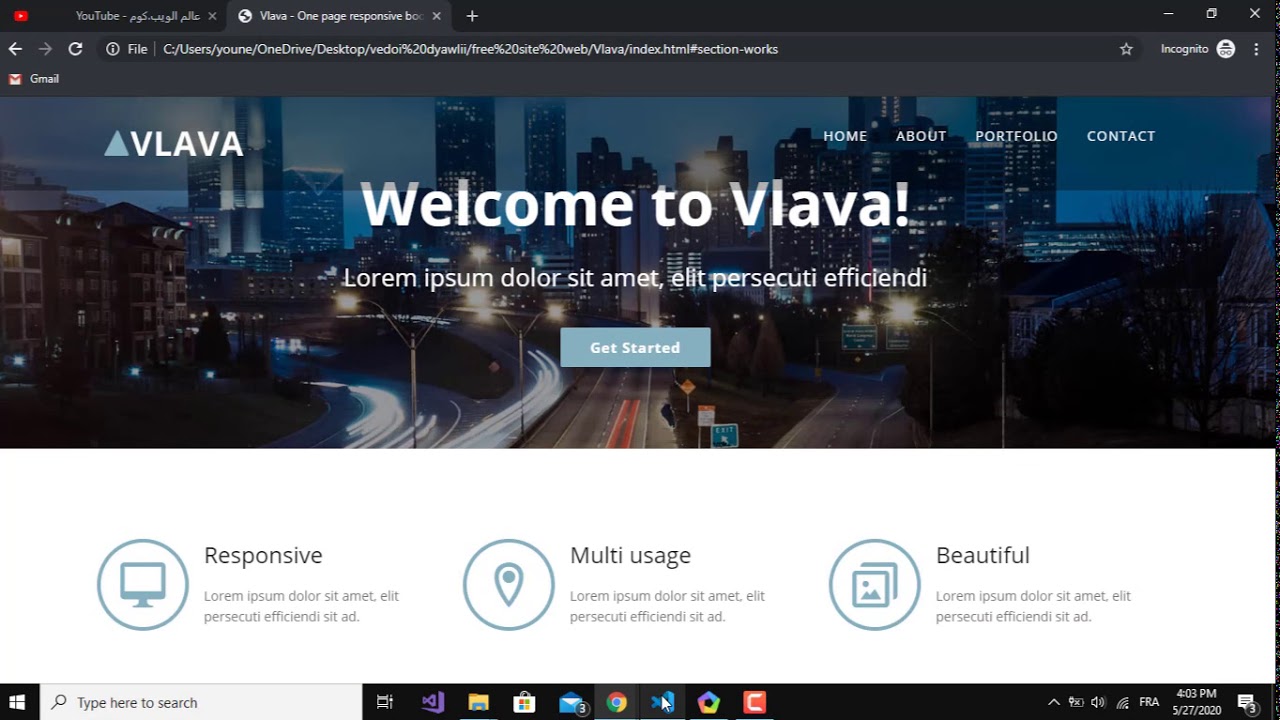
Task: Open File Explorer from the taskbar
Action: tap(478, 702)
